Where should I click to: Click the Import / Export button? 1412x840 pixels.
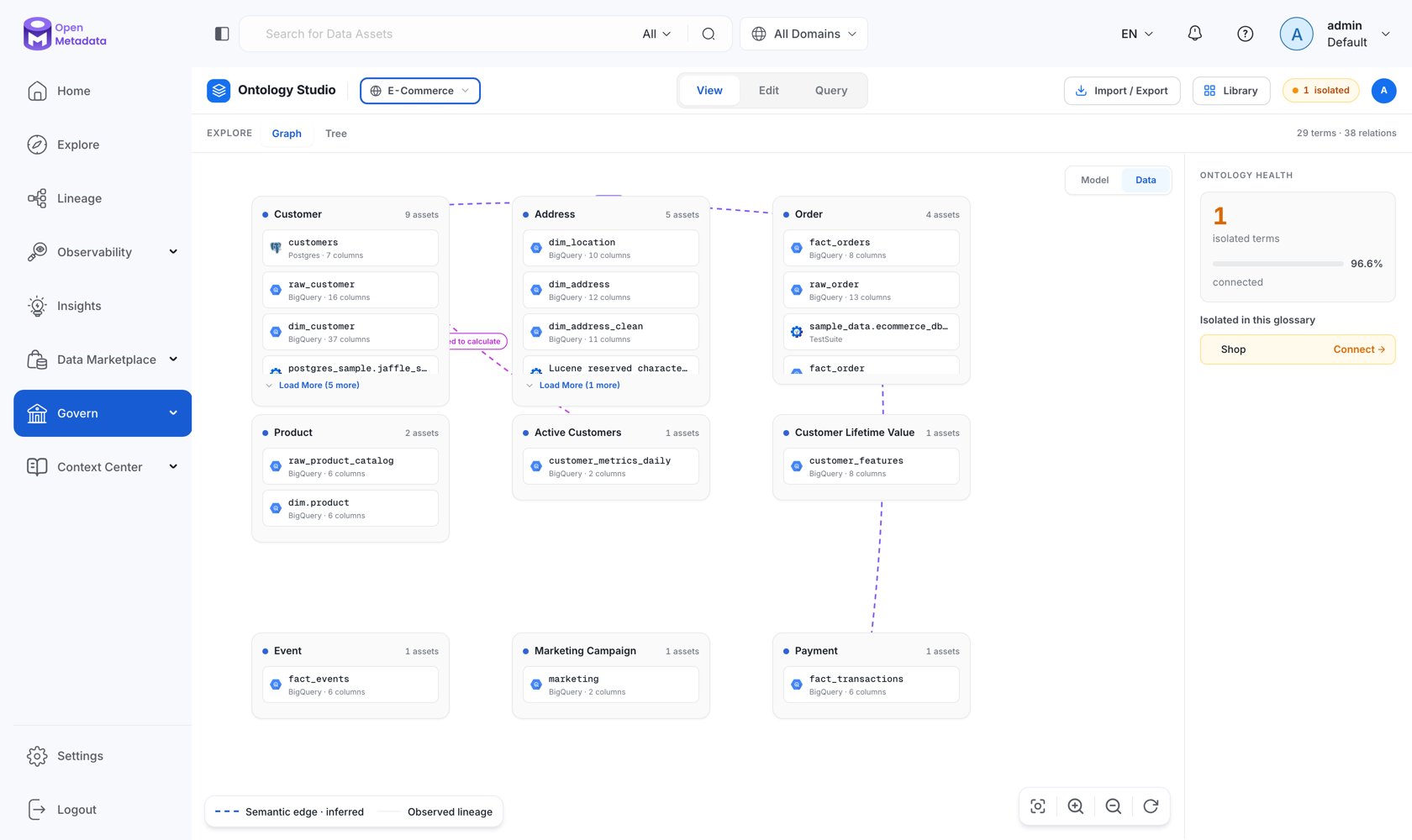point(1122,91)
